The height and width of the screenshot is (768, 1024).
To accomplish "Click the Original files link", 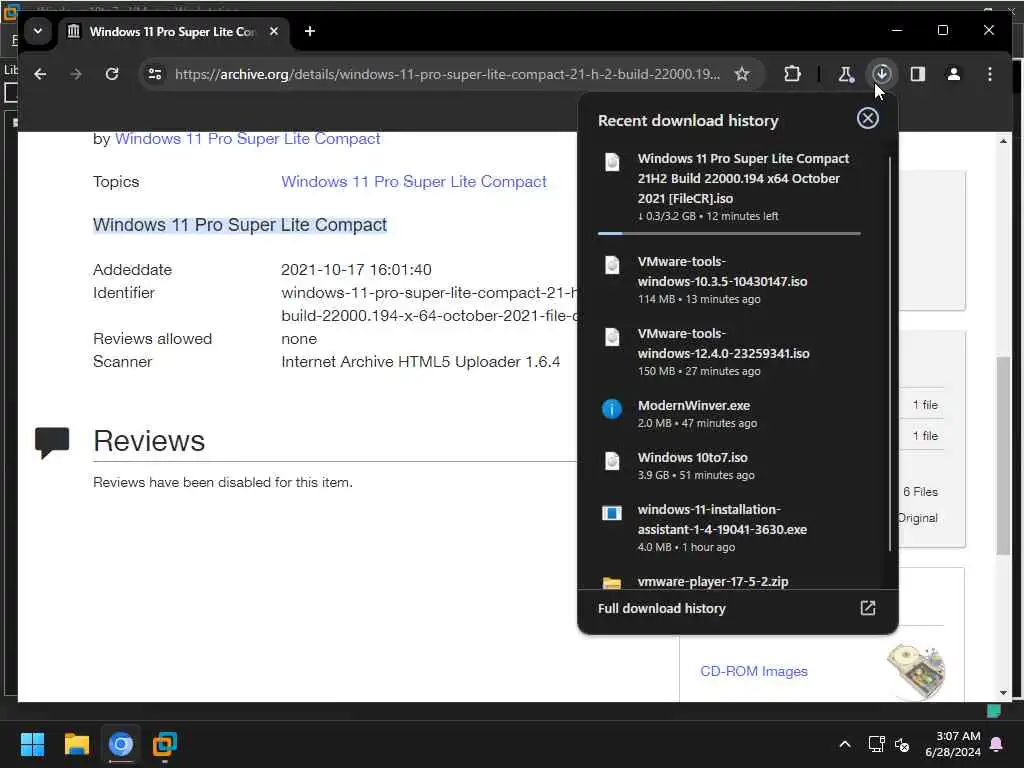I will click(x=918, y=518).
